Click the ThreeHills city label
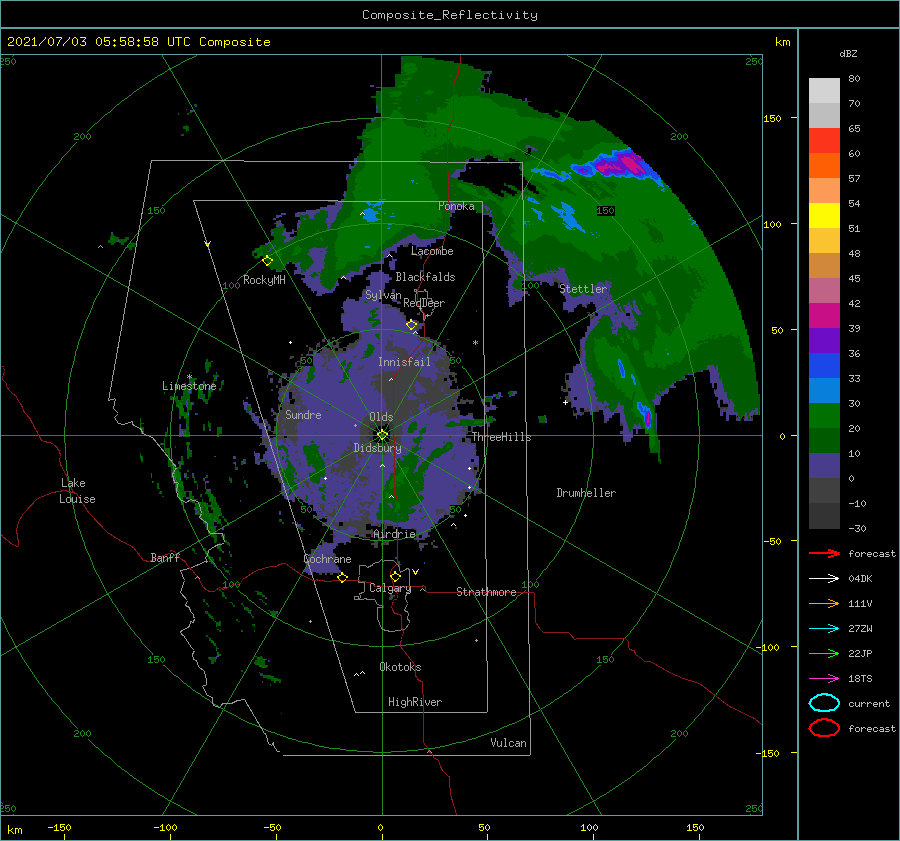Viewport: 900px width, 841px height. coord(502,437)
